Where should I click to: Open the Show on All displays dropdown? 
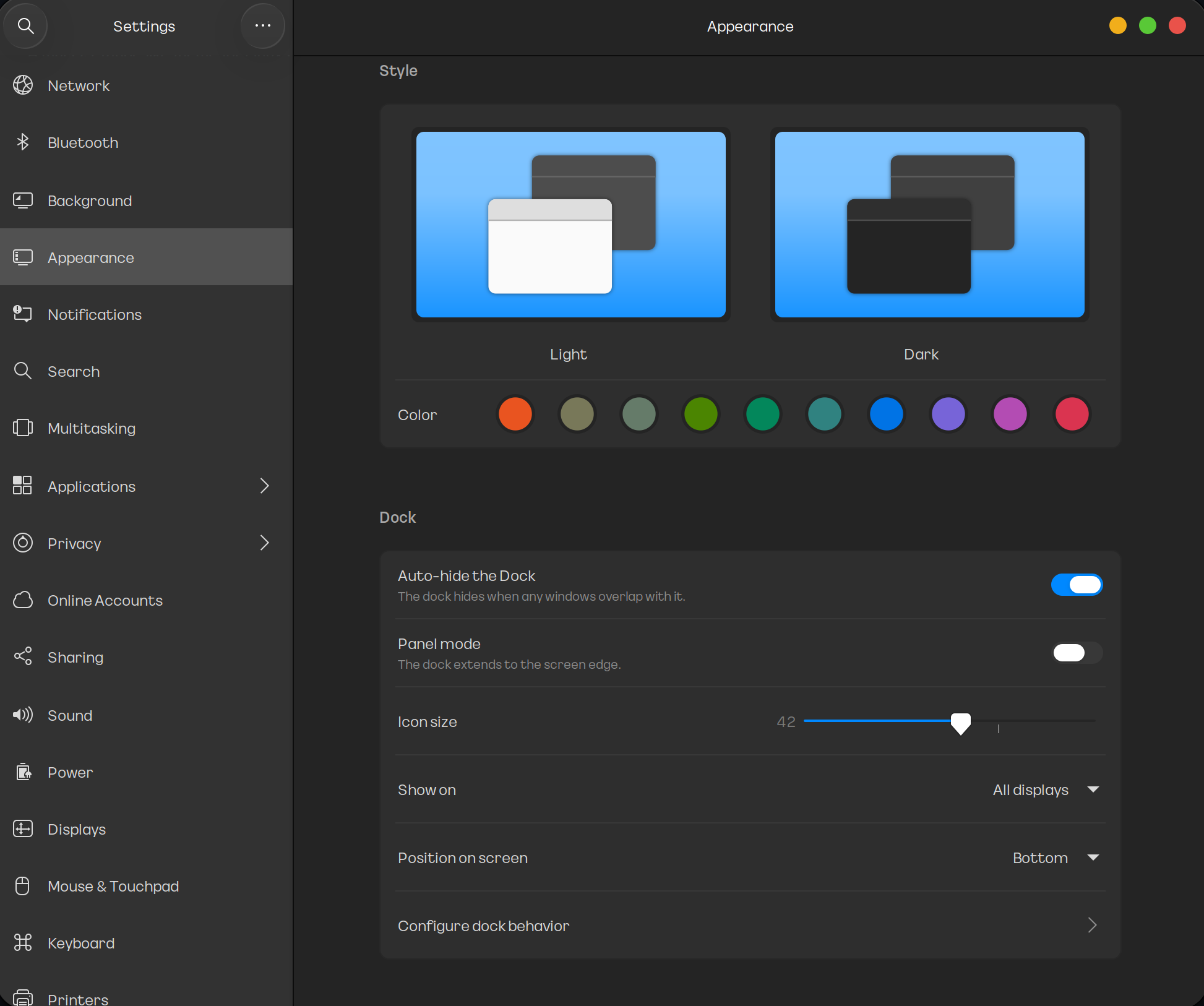point(1046,790)
